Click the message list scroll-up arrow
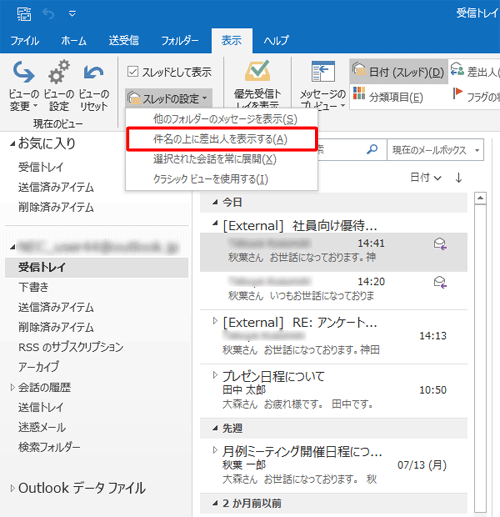This screenshot has width=500, height=517. coord(480,199)
